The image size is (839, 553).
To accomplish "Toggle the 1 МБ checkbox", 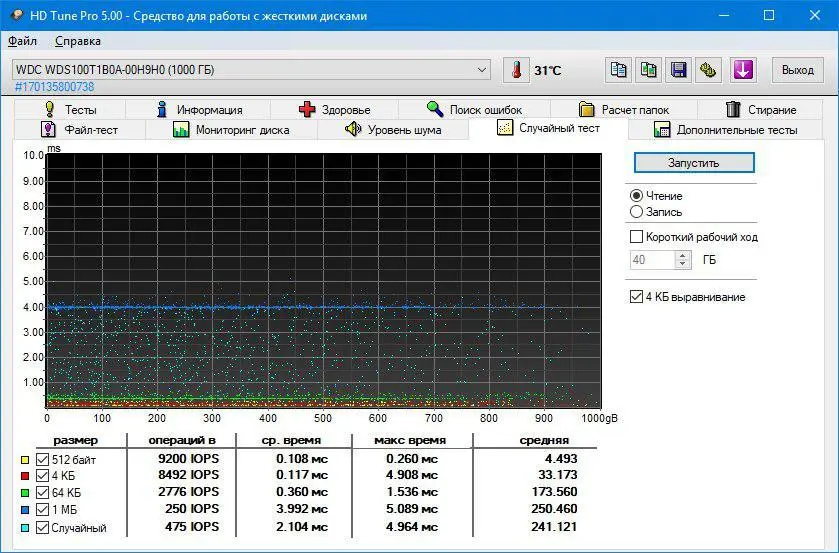I will (x=42, y=510).
